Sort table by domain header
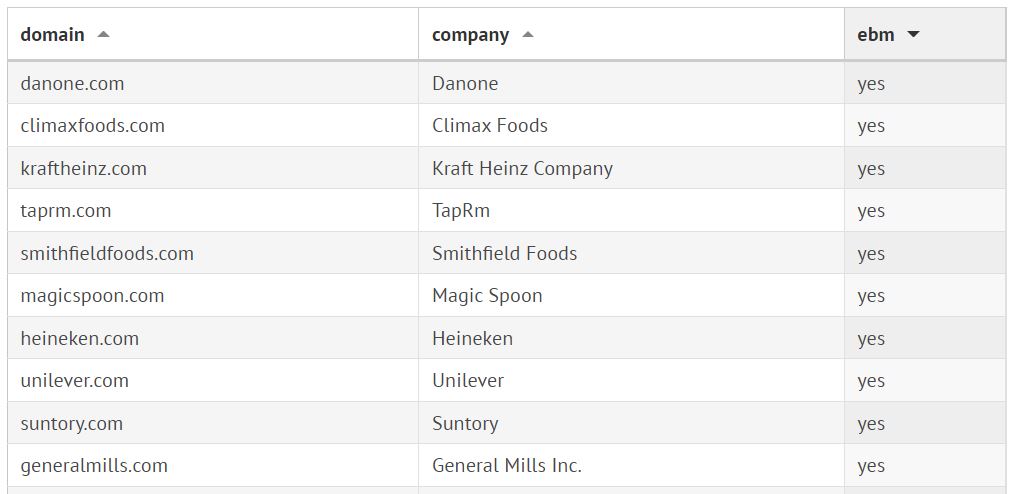The height and width of the screenshot is (494, 1014). [53, 34]
